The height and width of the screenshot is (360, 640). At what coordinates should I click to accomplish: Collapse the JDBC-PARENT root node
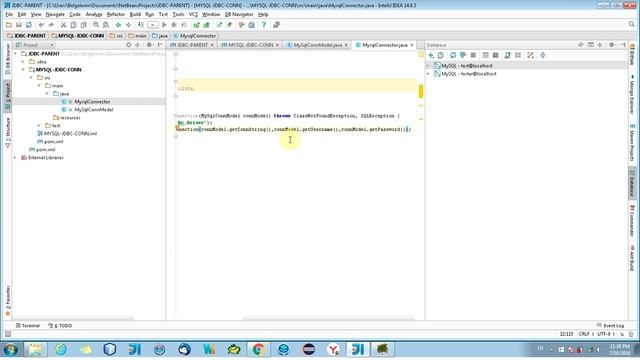coord(16,54)
